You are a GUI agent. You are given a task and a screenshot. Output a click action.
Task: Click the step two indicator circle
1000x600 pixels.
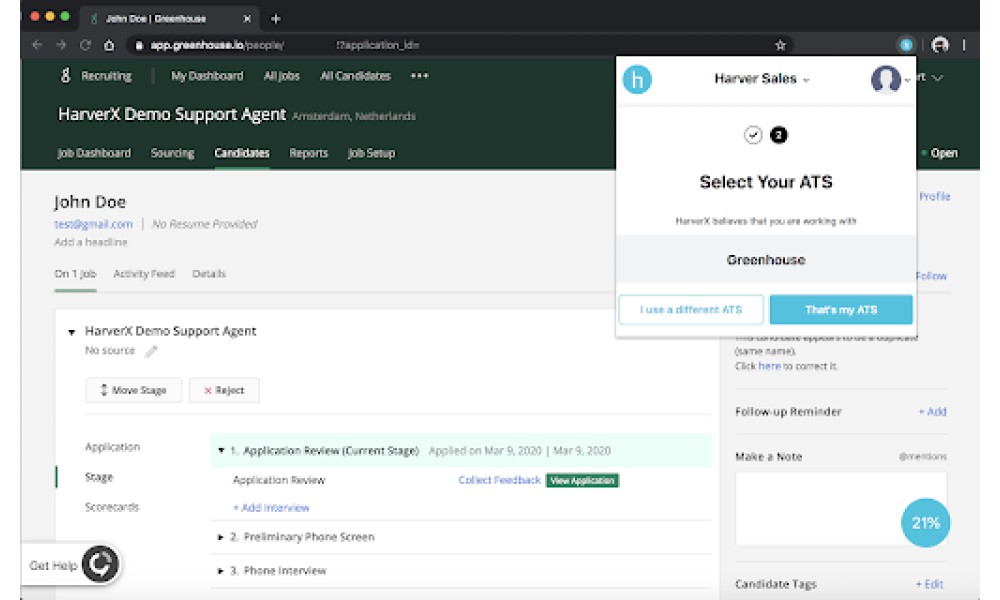(778, 135)
